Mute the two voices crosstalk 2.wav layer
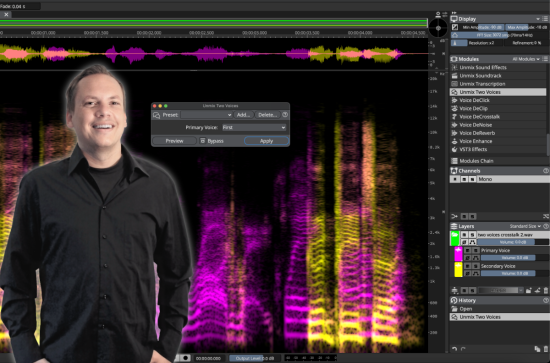The image size is (550, 363). point(464,235)
